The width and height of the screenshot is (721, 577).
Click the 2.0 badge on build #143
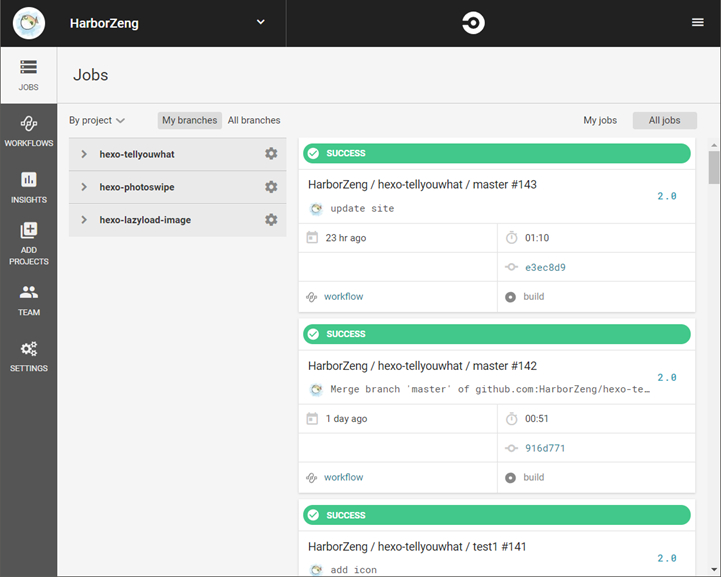[x=667, y=196]
